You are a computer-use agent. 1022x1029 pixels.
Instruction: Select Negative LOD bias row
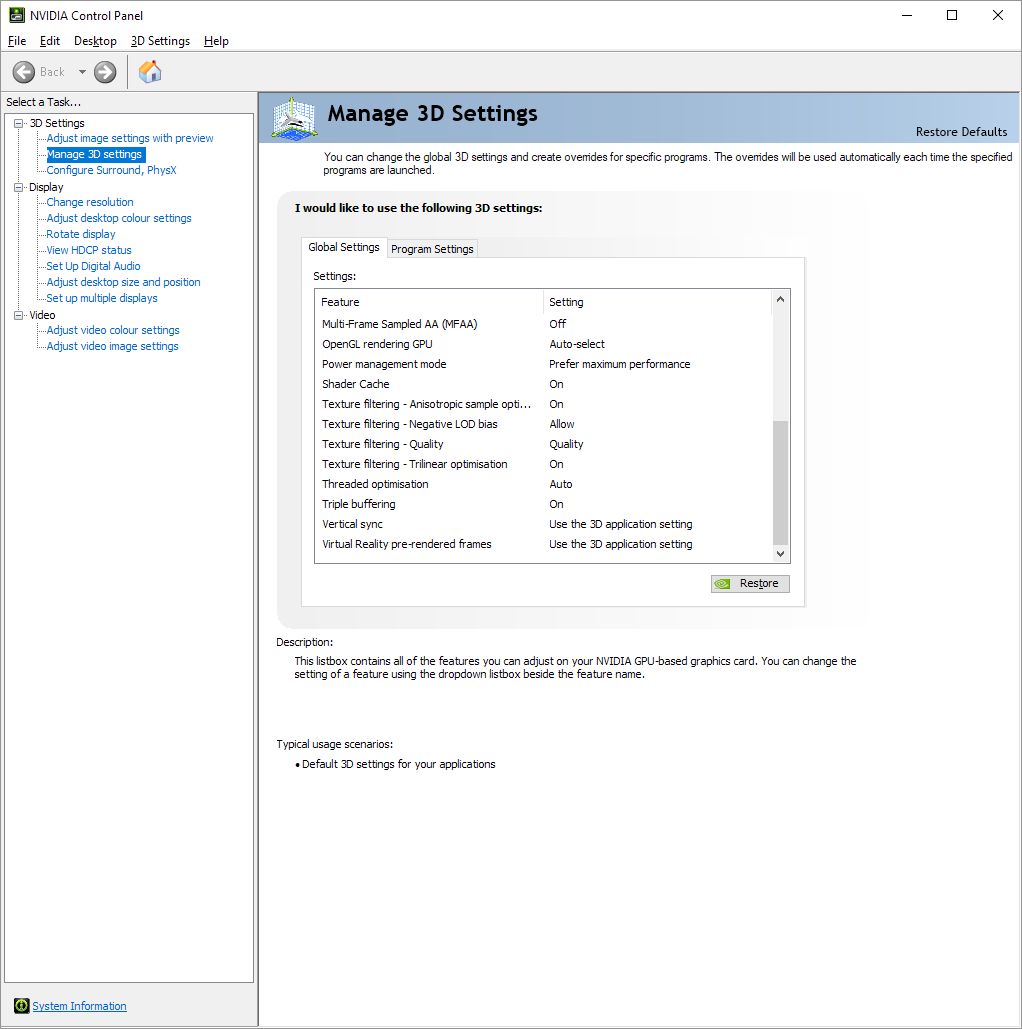click(543, 424)
